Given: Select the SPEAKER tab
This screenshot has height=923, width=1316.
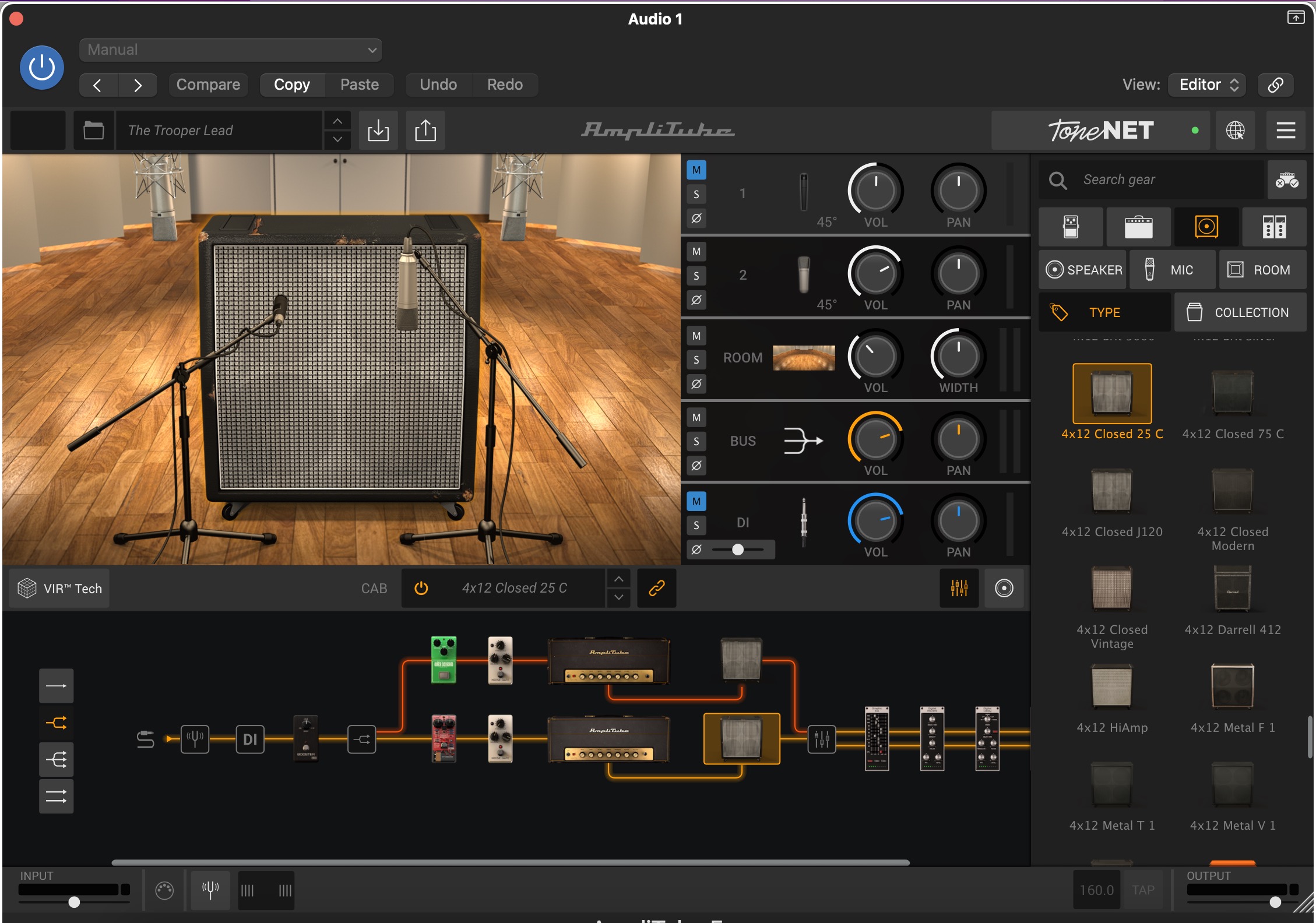Looking at the screenshot, I should point(1083,270).
